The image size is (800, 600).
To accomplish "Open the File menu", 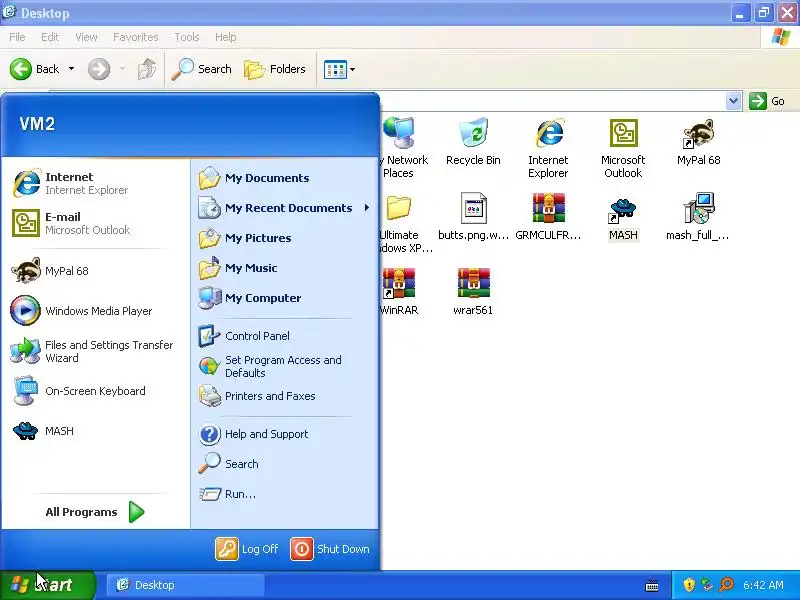I will 17,37.
